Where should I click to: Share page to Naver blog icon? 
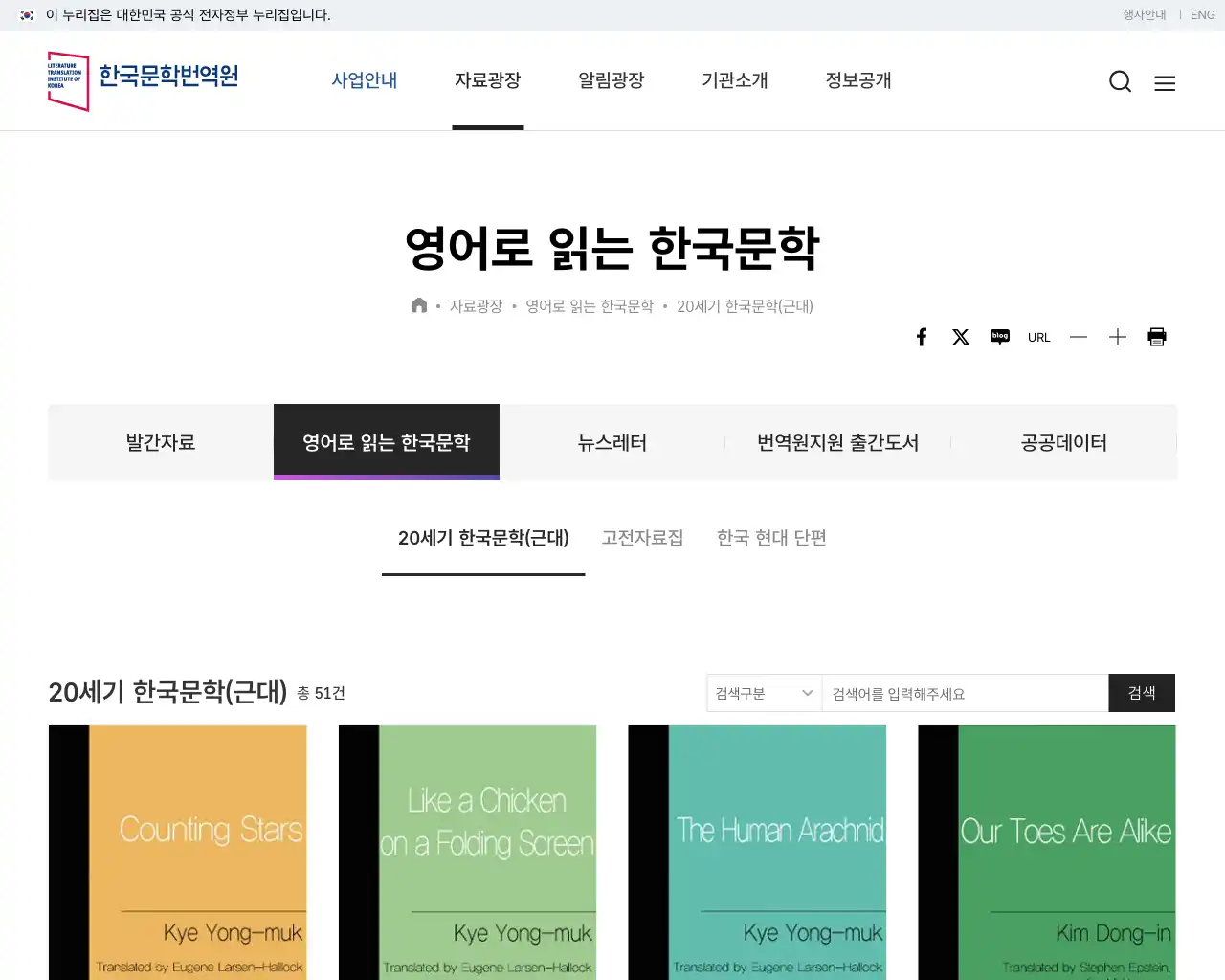click(1000, 337)
